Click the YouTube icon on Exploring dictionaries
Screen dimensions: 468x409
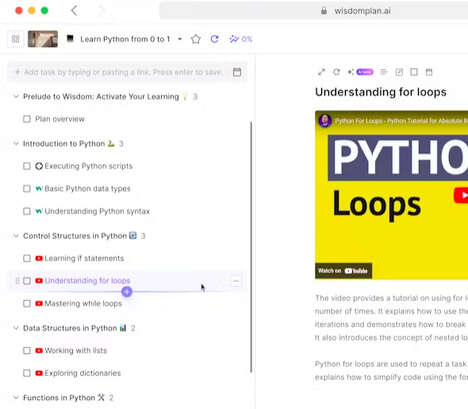(39, 373)
